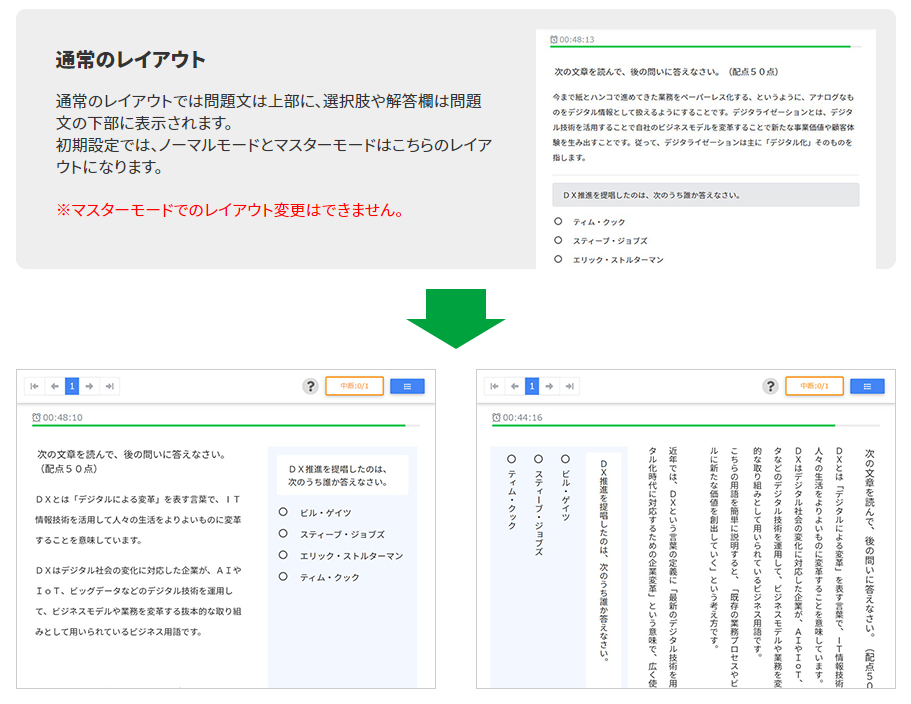
Task: Choose エリック・ストルターマン radio in 00:48:10 panel
Action: coord(284,555)
